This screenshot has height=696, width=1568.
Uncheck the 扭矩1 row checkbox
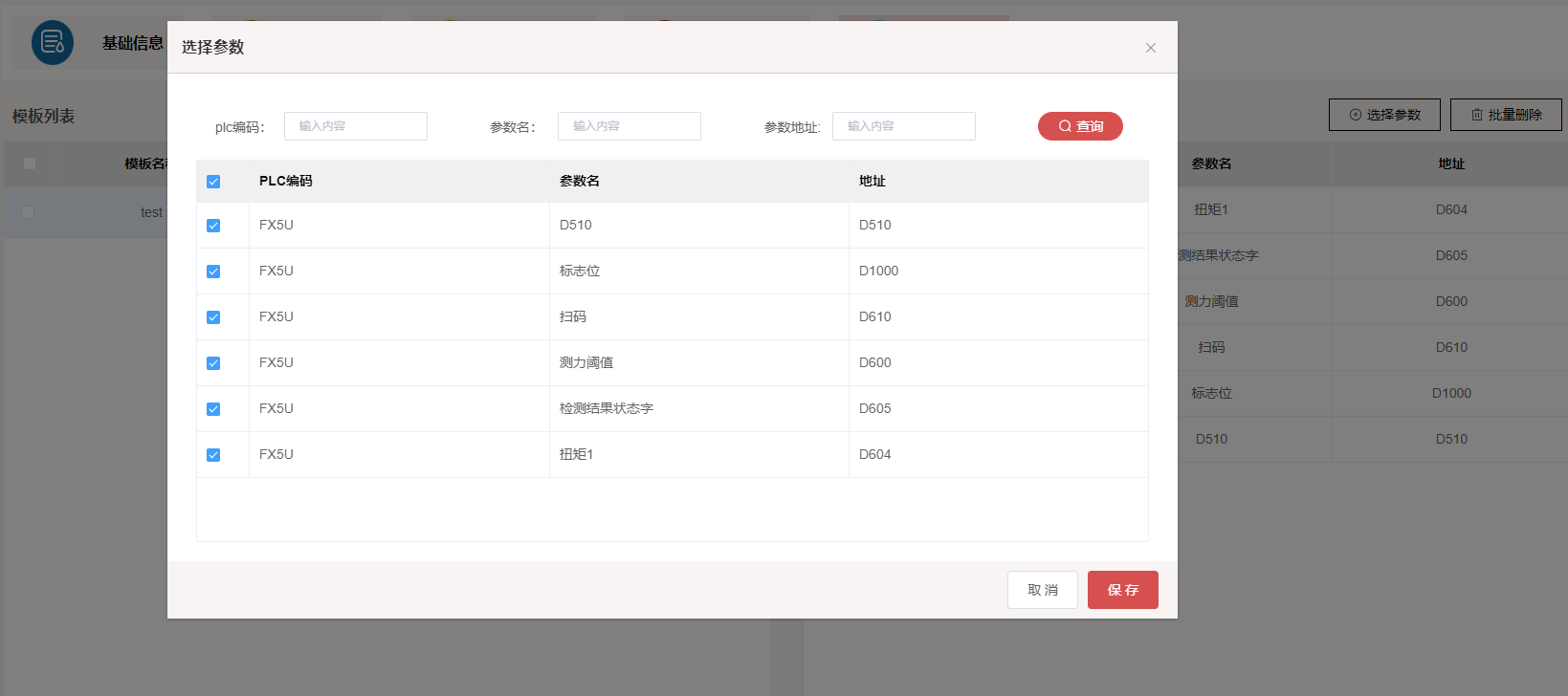tap(213, 455)
